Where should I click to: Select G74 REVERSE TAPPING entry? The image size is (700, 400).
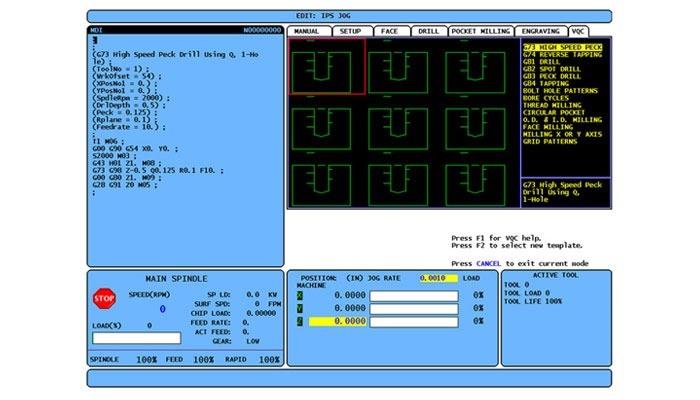(562, 54)
